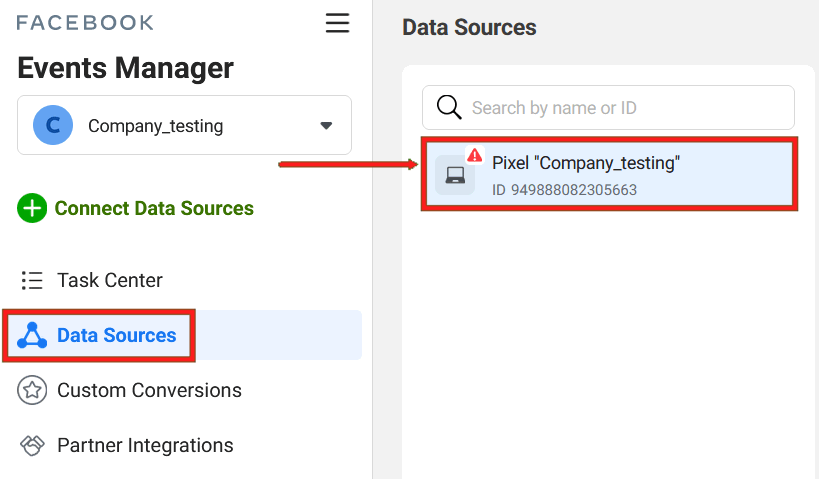Screen dimensions: 819x479
Task: Expand the account selector arrow
Action: (x=326, y=125)
